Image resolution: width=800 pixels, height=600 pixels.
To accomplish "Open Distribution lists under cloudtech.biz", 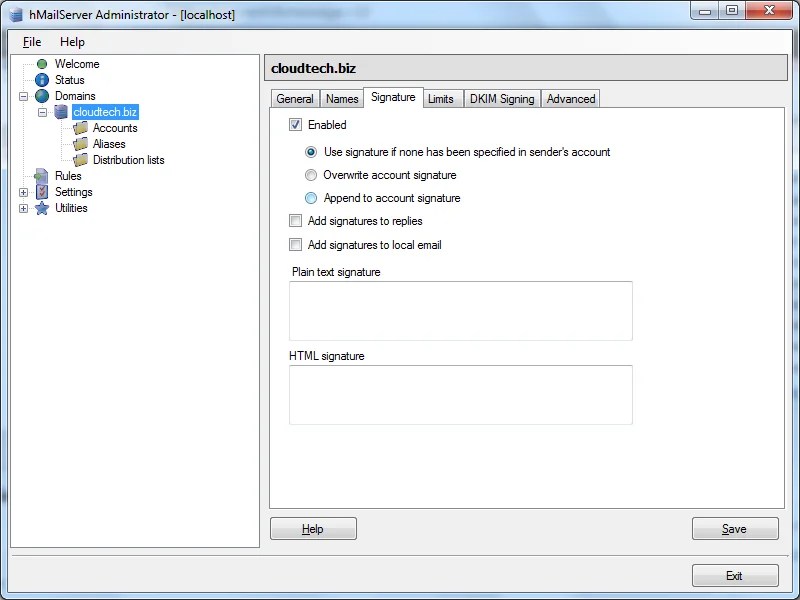I will (129, 160).
